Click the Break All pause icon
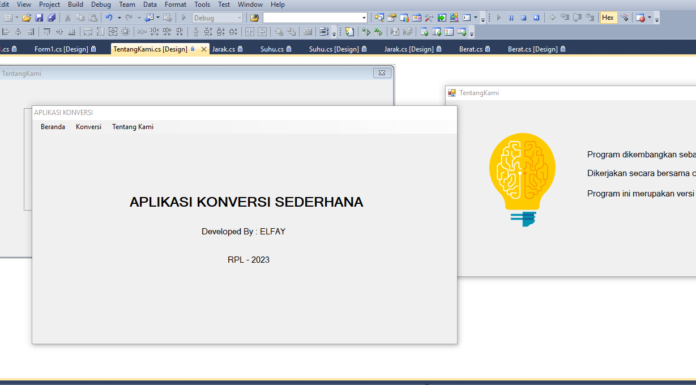The width and height of the screenshot is (696, 385). point(511,18)
